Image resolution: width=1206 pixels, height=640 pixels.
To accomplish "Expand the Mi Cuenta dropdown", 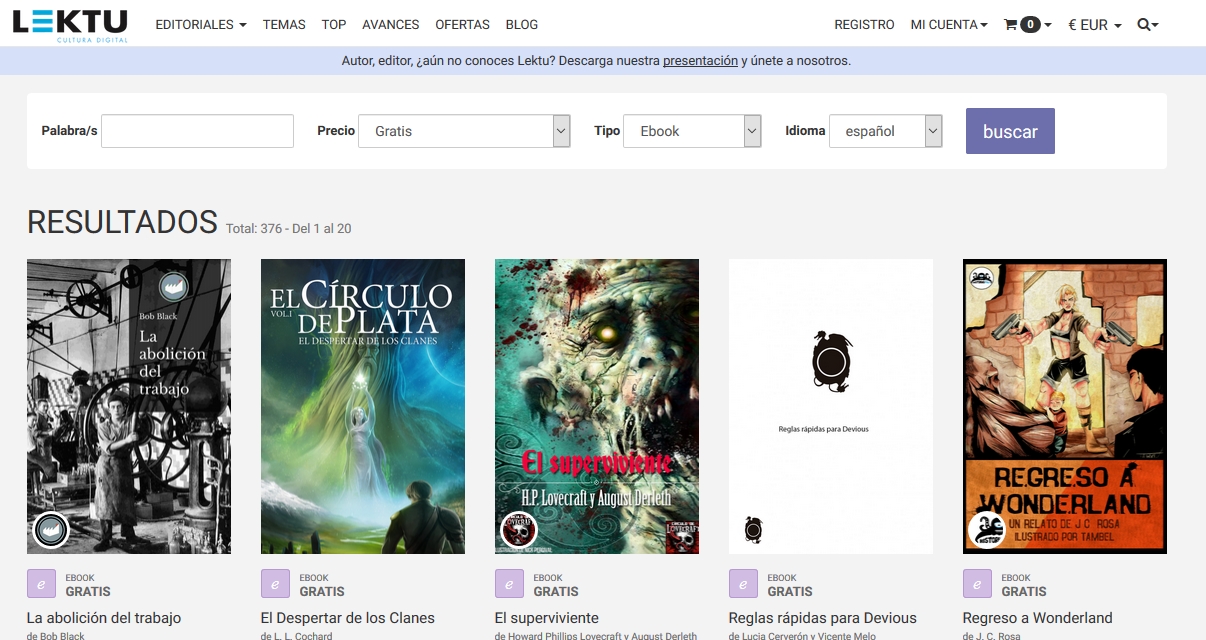I will 949,25.
